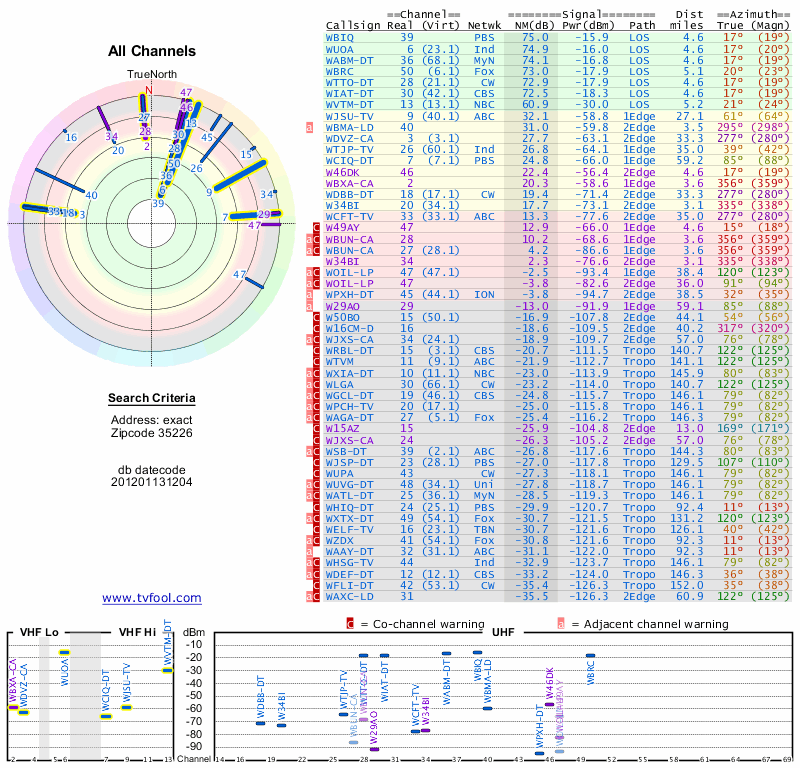Viewport: 800px width, 768px height.
Task: Click the red co-channel warning legend icon
Action: (x=350, y=624)
